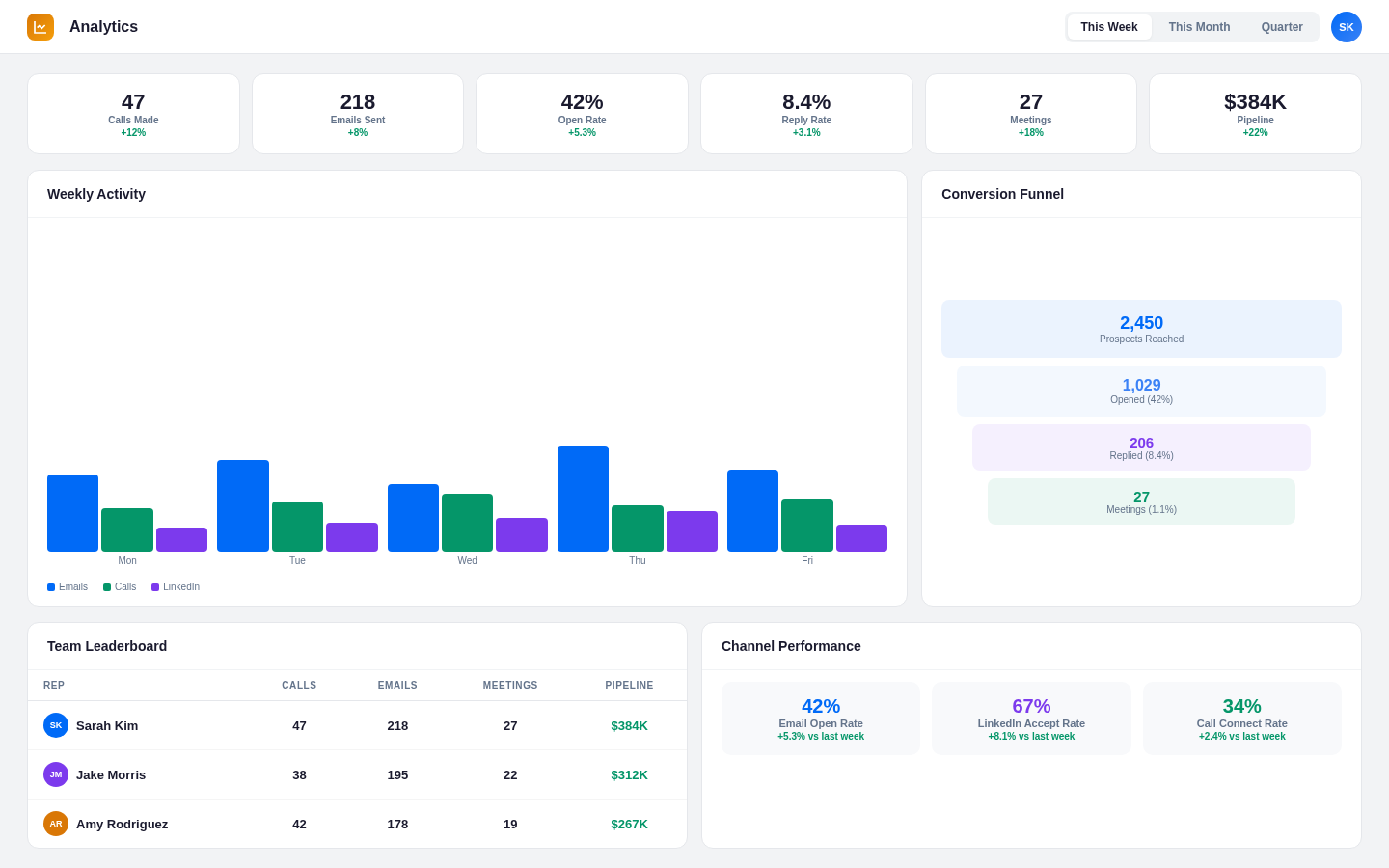Sort by the EMAILS column header
This screenshot has height=868, width=1389.
pos(397,686)
